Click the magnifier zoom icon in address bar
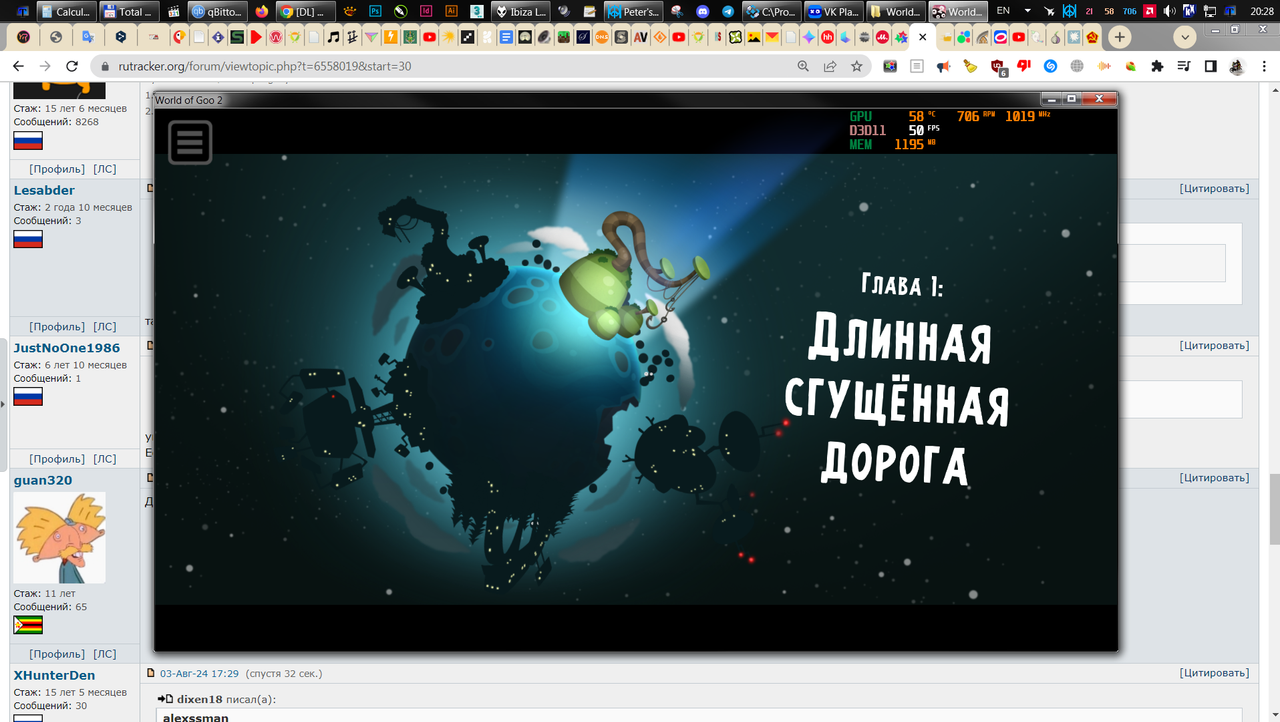The height and width of the screenshot is (722, 1280). [x=803, y=66]
